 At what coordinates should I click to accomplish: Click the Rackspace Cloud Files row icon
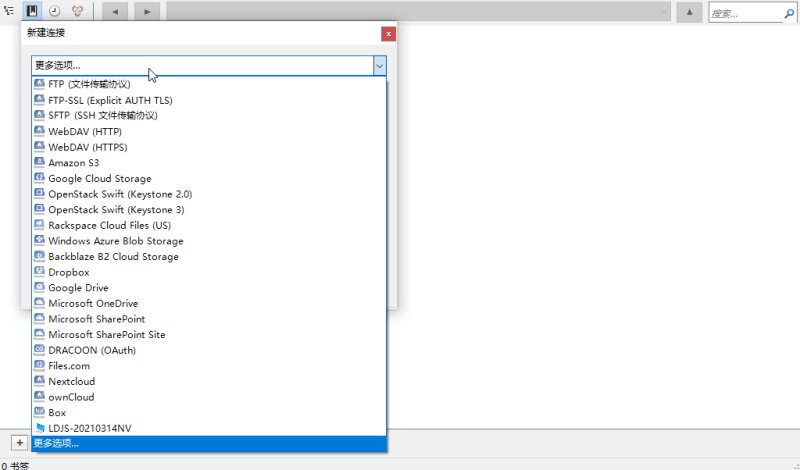(x=39, y=225)
